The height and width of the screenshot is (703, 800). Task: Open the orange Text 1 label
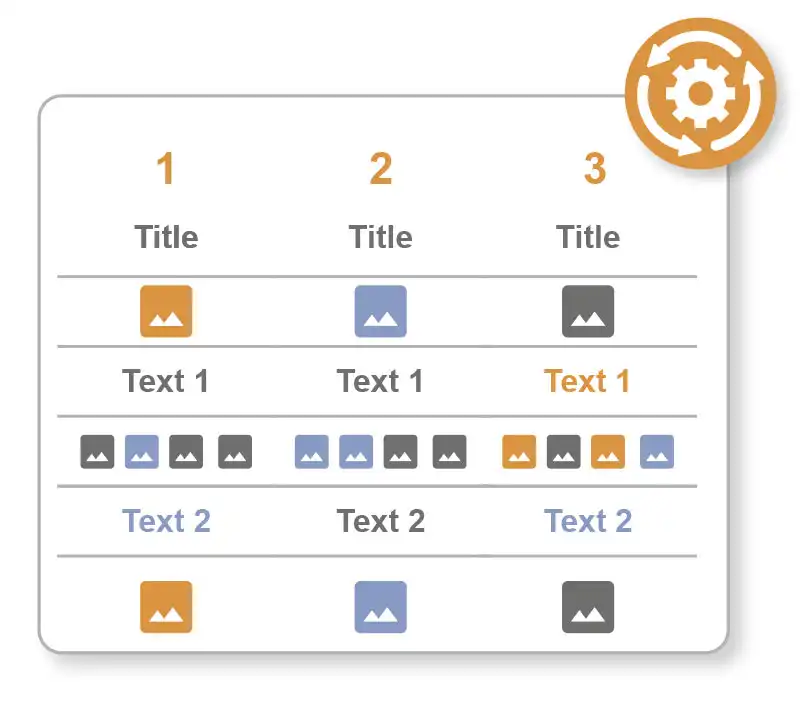coord(588,381)
